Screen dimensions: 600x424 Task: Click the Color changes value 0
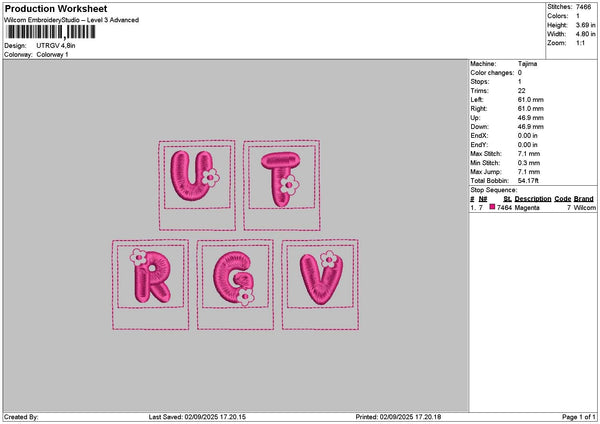click(x=520, y=72)
